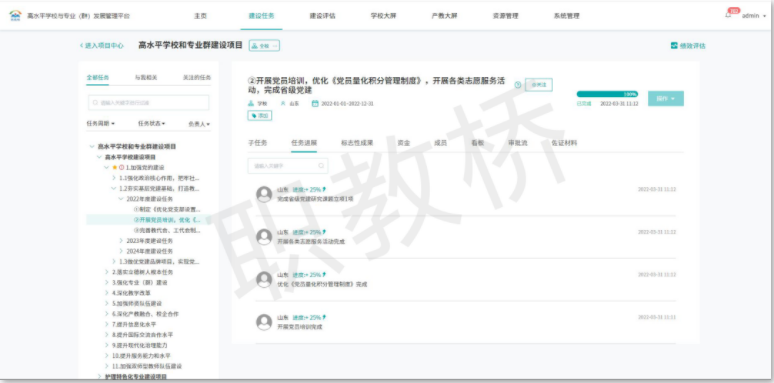
Task: Open the 绩效评估 link
Action: pyautogui.click(x=688, y=45)
